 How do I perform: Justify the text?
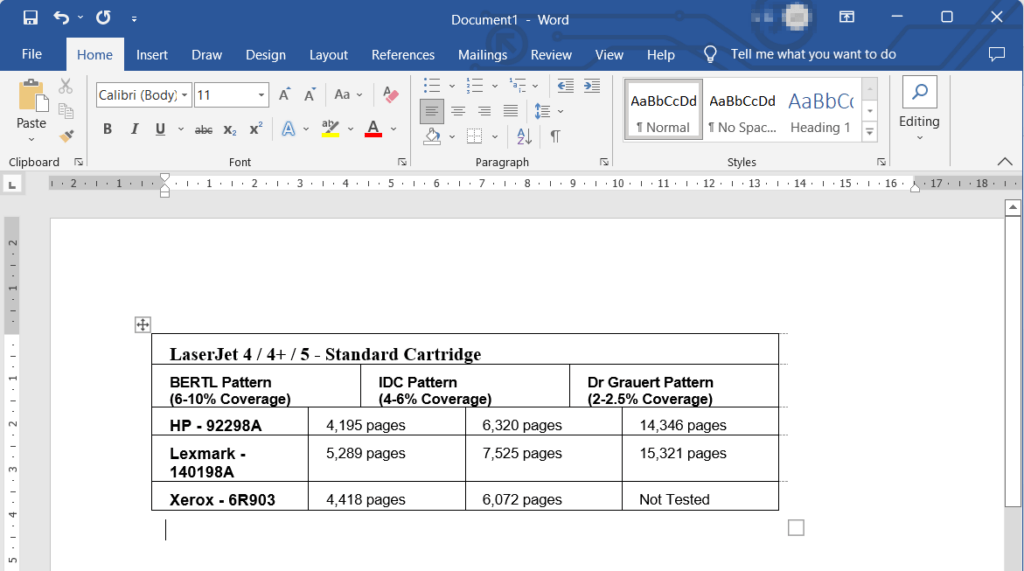click(510, 111)
